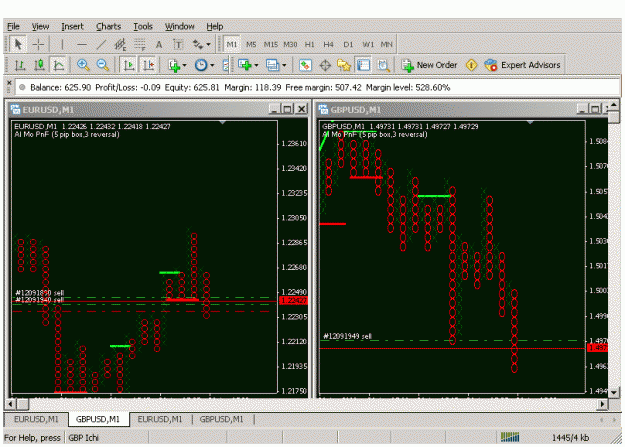The height and width of the screenshot is (447, 625).
Task: Switch timeframe to H1
Action: click(x=309, y=44)
